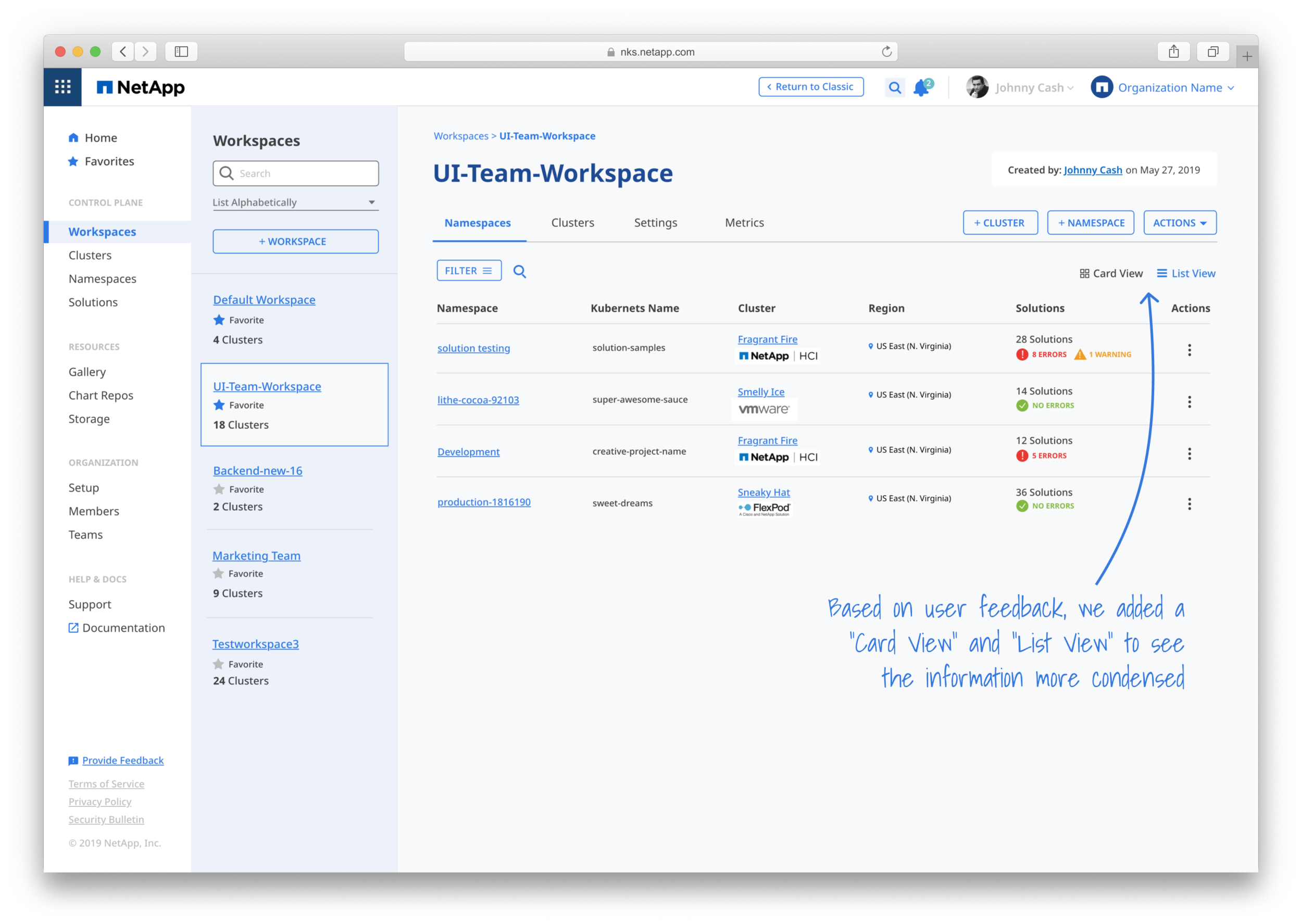
Task: Open the List Alphabetically sort dropdown
Action: pyautogui.click(x=295, y=202)
